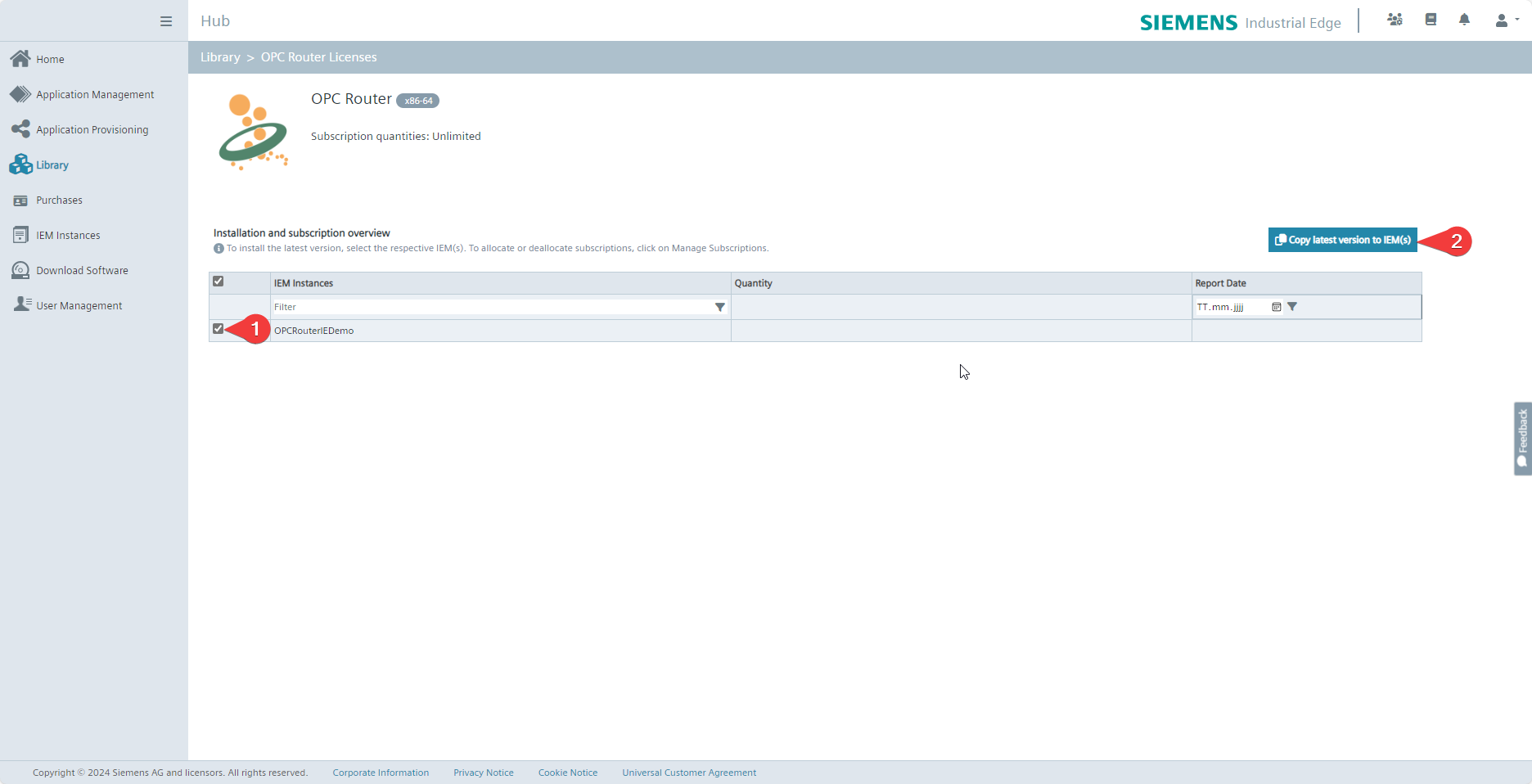The height and width of the screenshot is (784, 1532).
Task: Go to Application Management in sidebar
Action: coord(94,95)
